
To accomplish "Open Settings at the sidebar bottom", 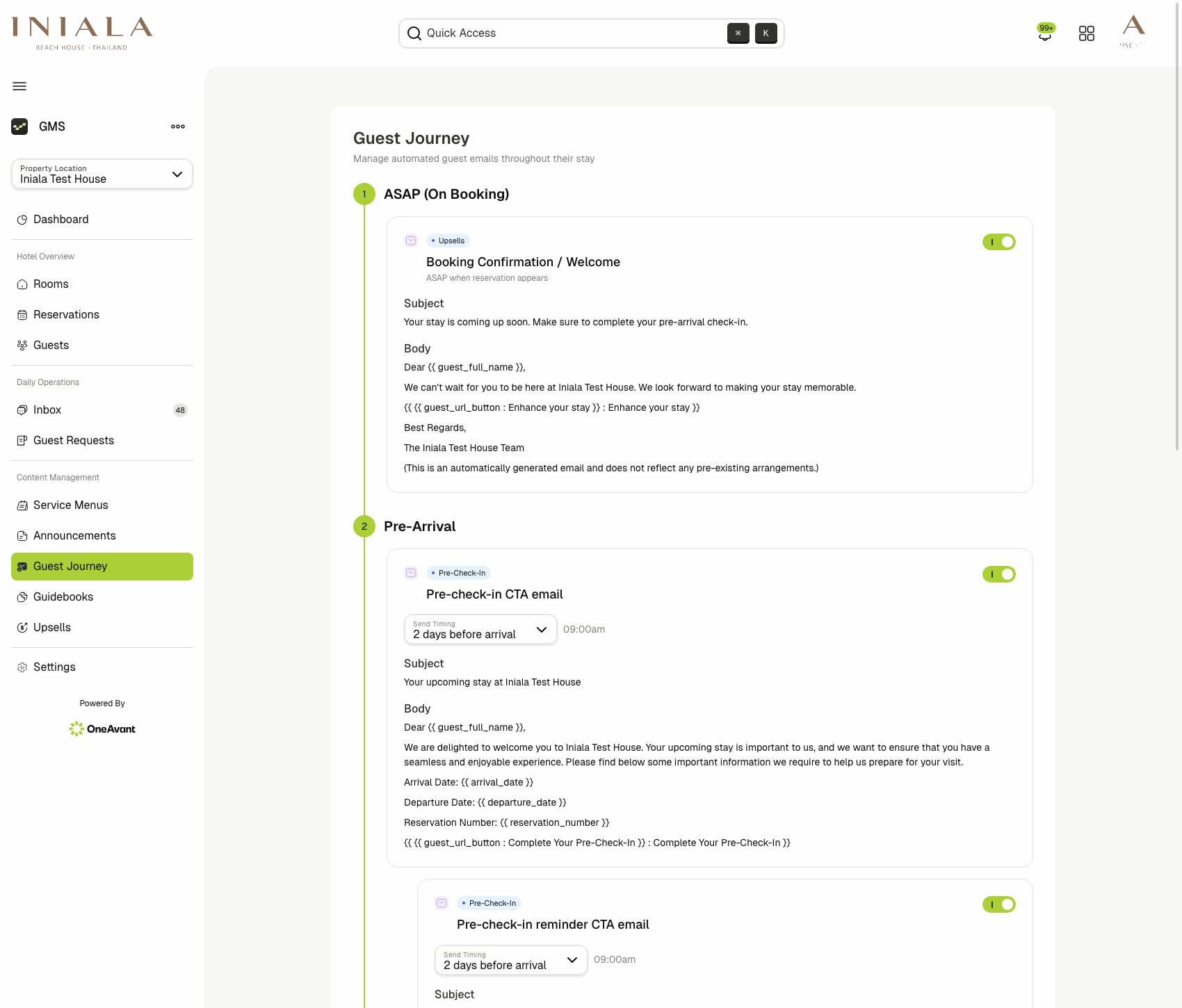I will 54,667.
